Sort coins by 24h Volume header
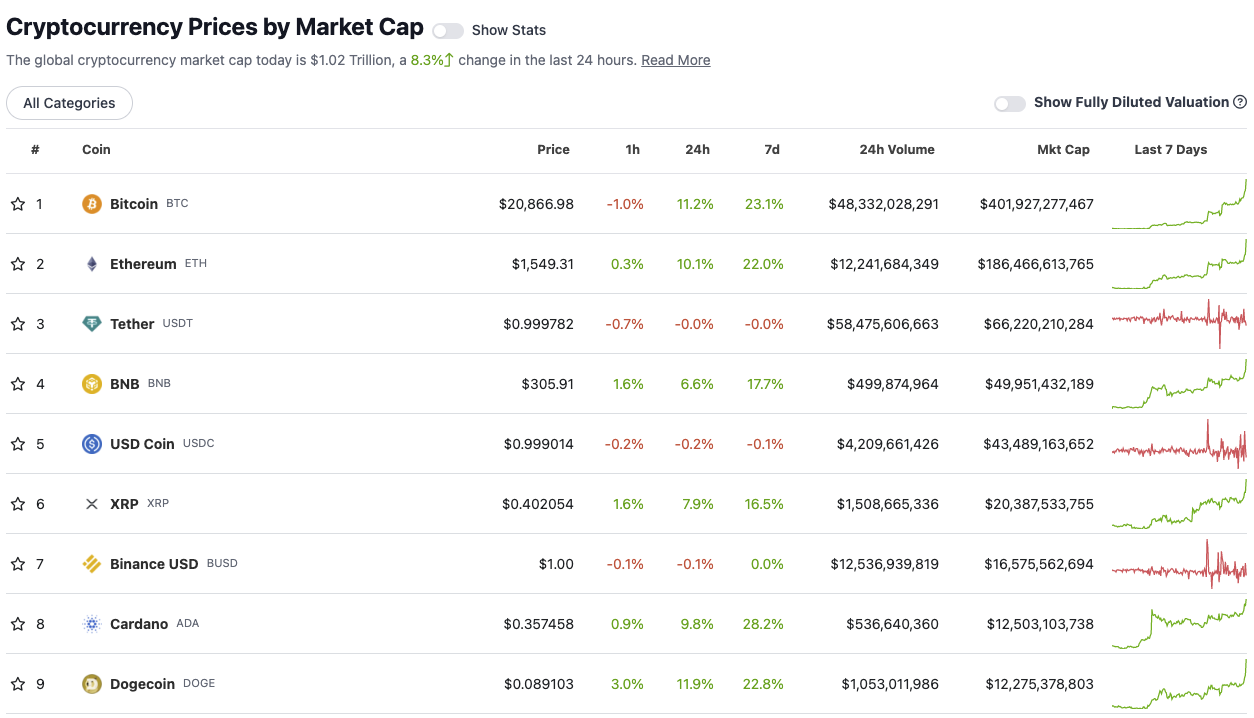This screenshot has width=1254, height=718. coord(897,150)
